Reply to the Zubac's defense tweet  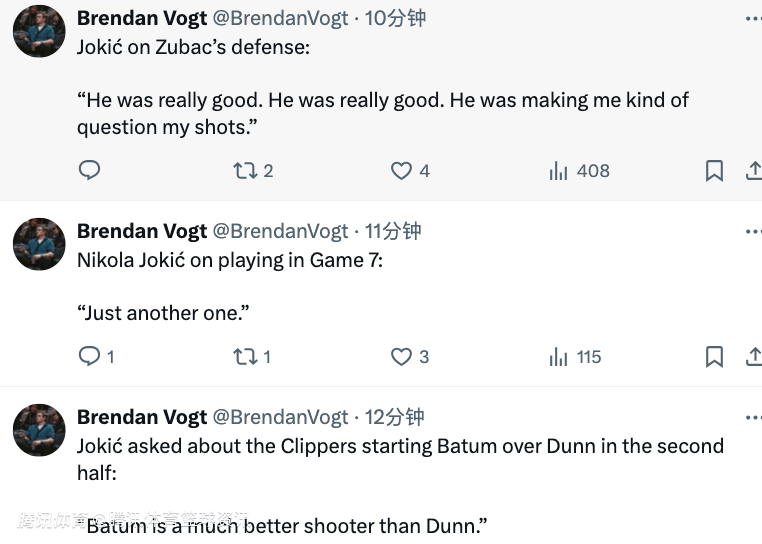pyautogui.click(x=90, y=170)
